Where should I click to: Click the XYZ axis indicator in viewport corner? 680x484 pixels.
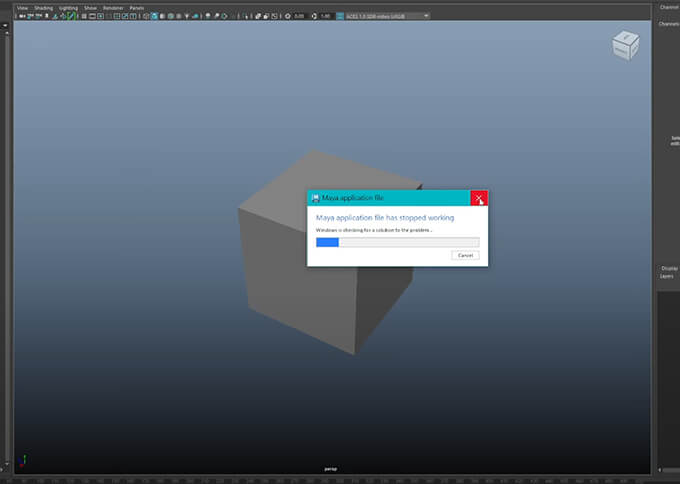click(x=24, y=462)
